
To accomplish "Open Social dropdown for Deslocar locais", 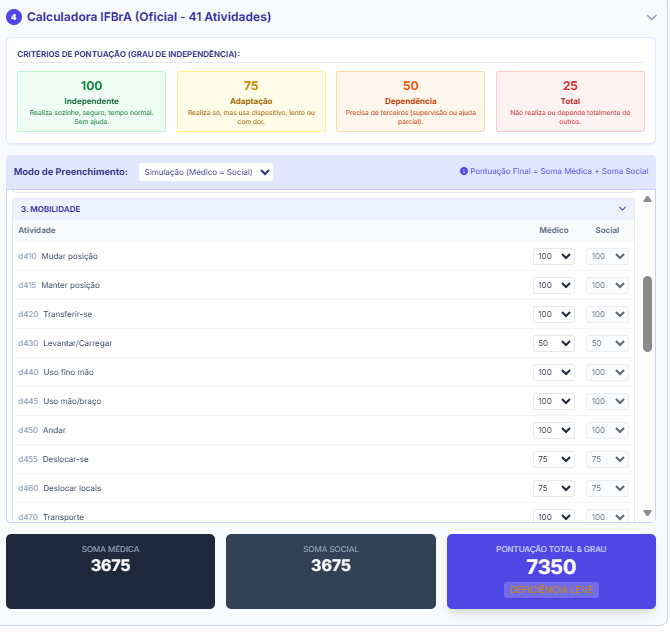I will (x=607, y=488).
